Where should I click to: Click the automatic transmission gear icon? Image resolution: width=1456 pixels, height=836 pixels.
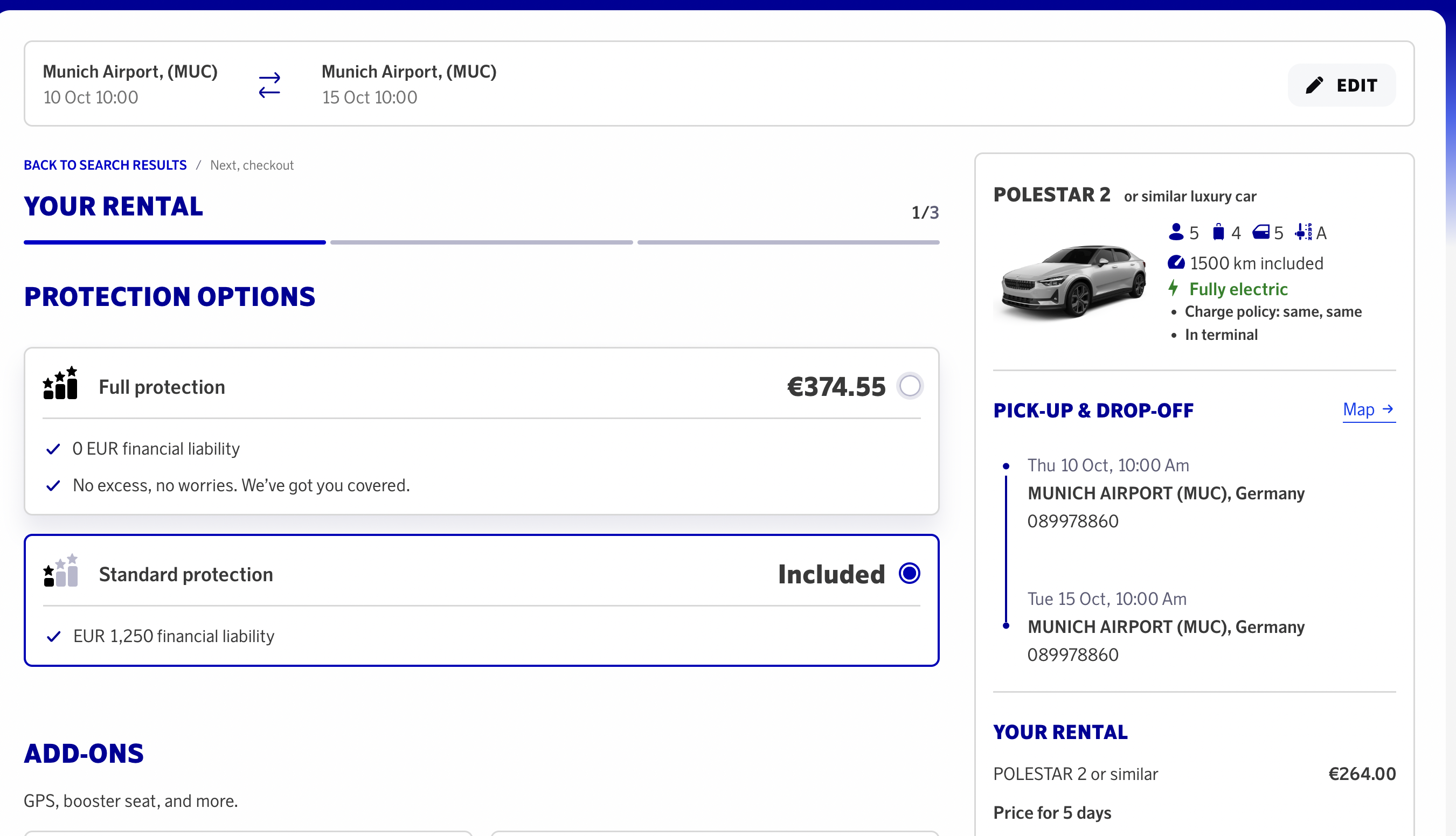click(1303, 232)
